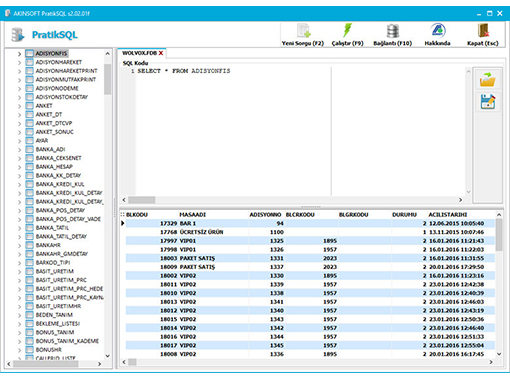Click the open-folder load SQL icon
This screenshot has height=380, width=510.
[487, 79]
